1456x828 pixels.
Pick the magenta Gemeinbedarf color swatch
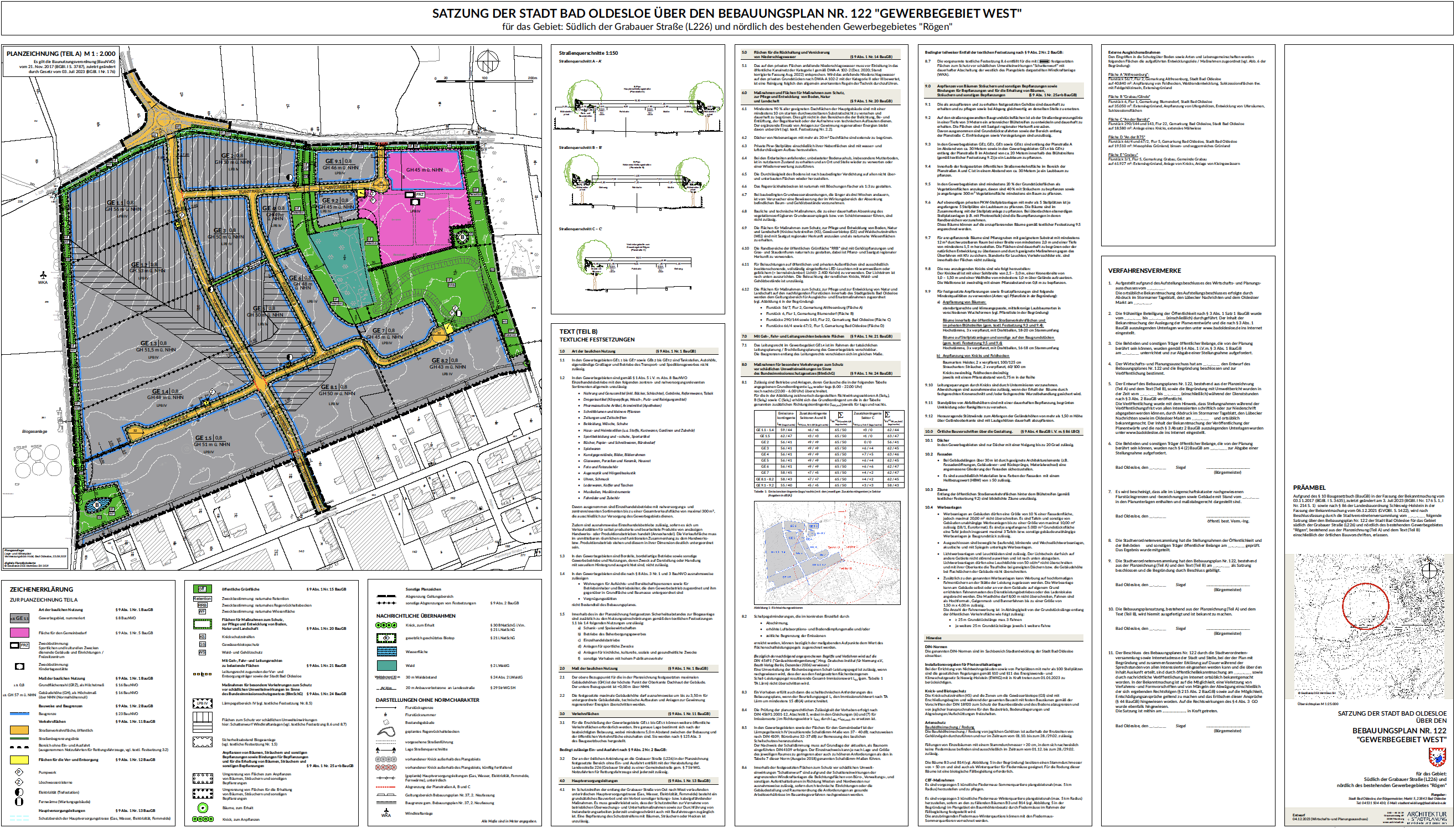pyautogui.click(x=19, y=633)
